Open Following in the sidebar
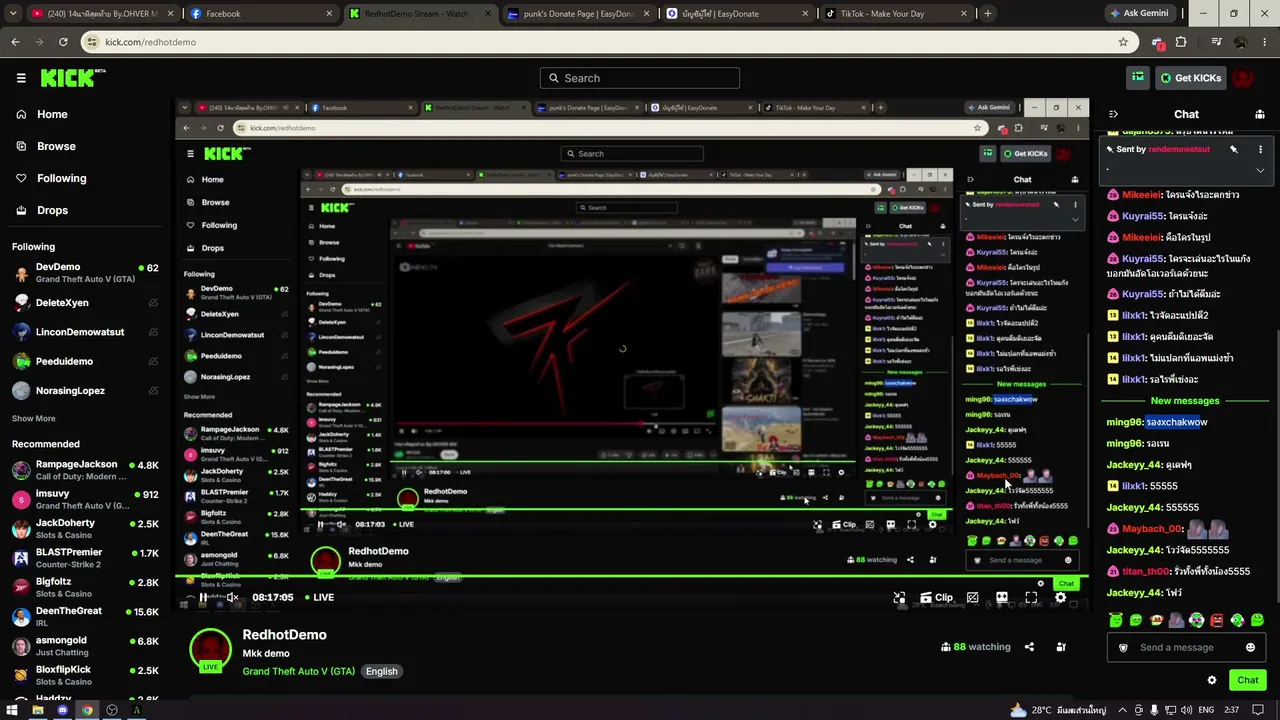1280x720 pixels. pos(61,178)
